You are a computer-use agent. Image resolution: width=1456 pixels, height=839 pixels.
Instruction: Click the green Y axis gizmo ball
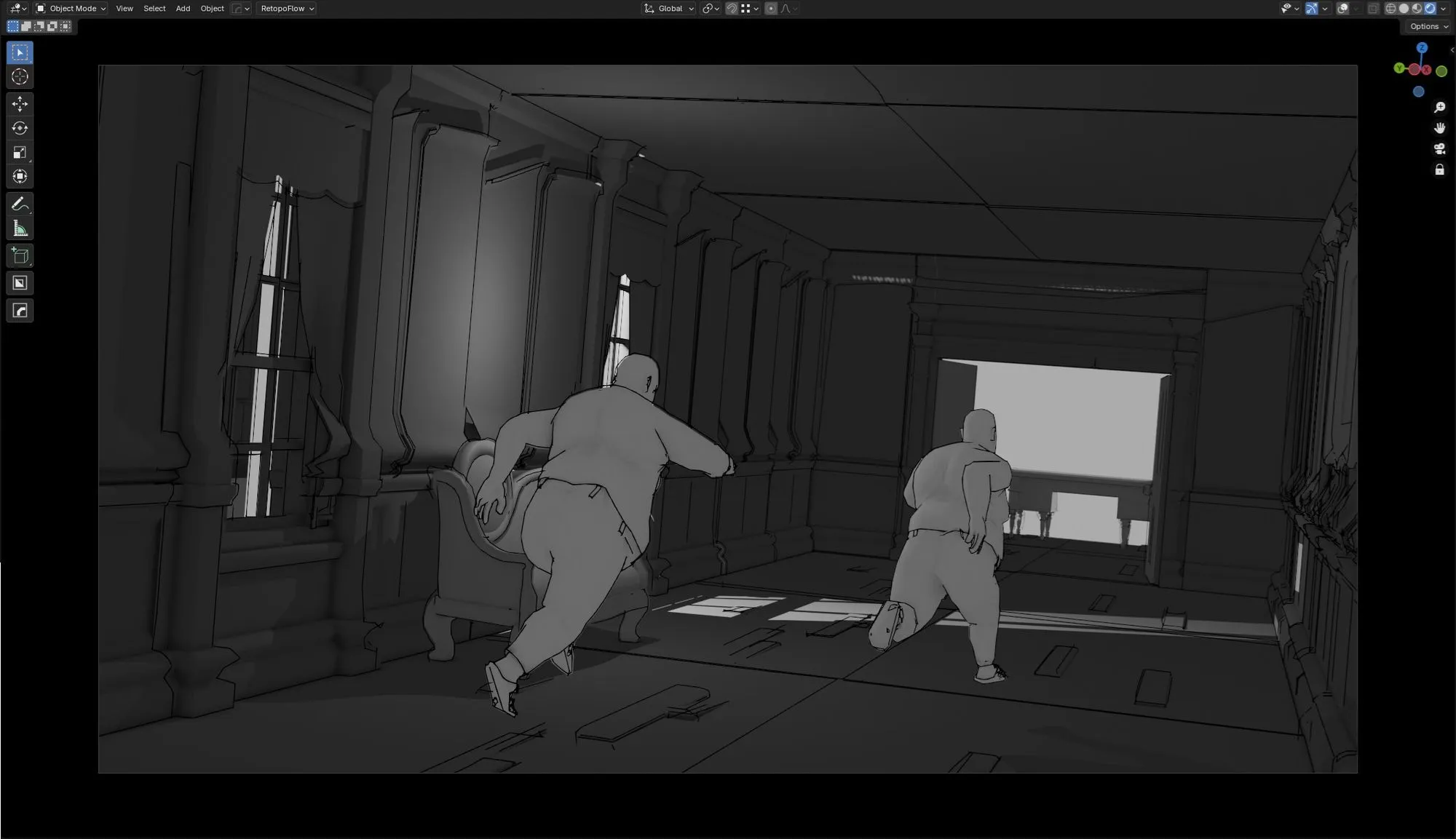(1399, 68)
